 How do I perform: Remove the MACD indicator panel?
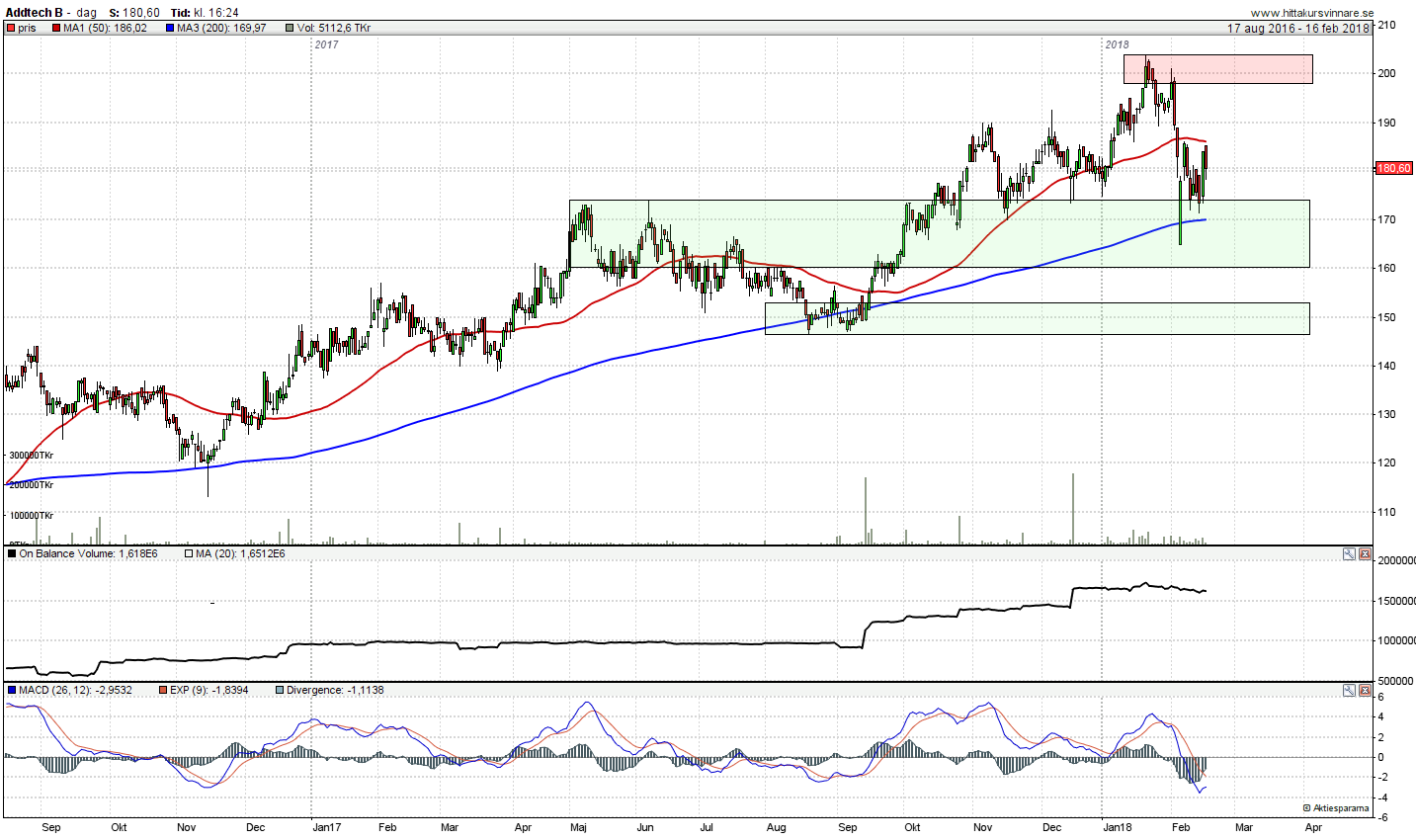(x=1365, y=691)
